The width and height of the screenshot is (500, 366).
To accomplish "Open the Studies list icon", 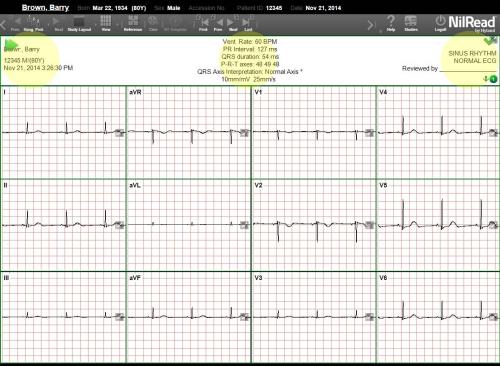I will 411,23.
